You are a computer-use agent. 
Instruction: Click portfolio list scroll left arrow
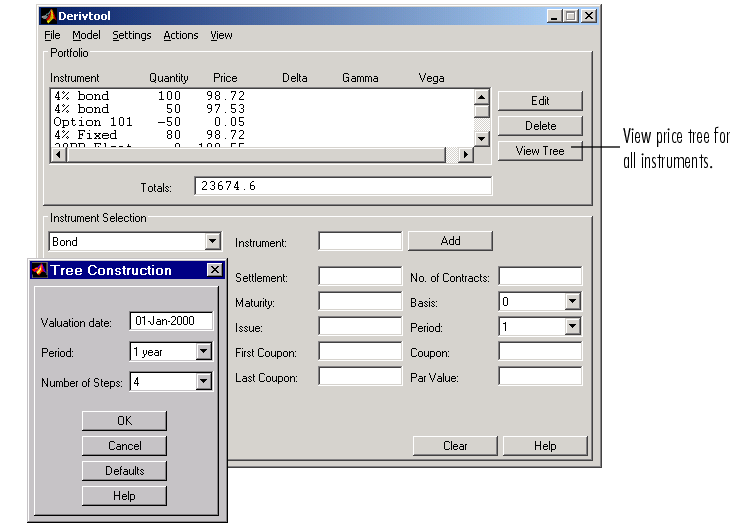tap(59, 154)
